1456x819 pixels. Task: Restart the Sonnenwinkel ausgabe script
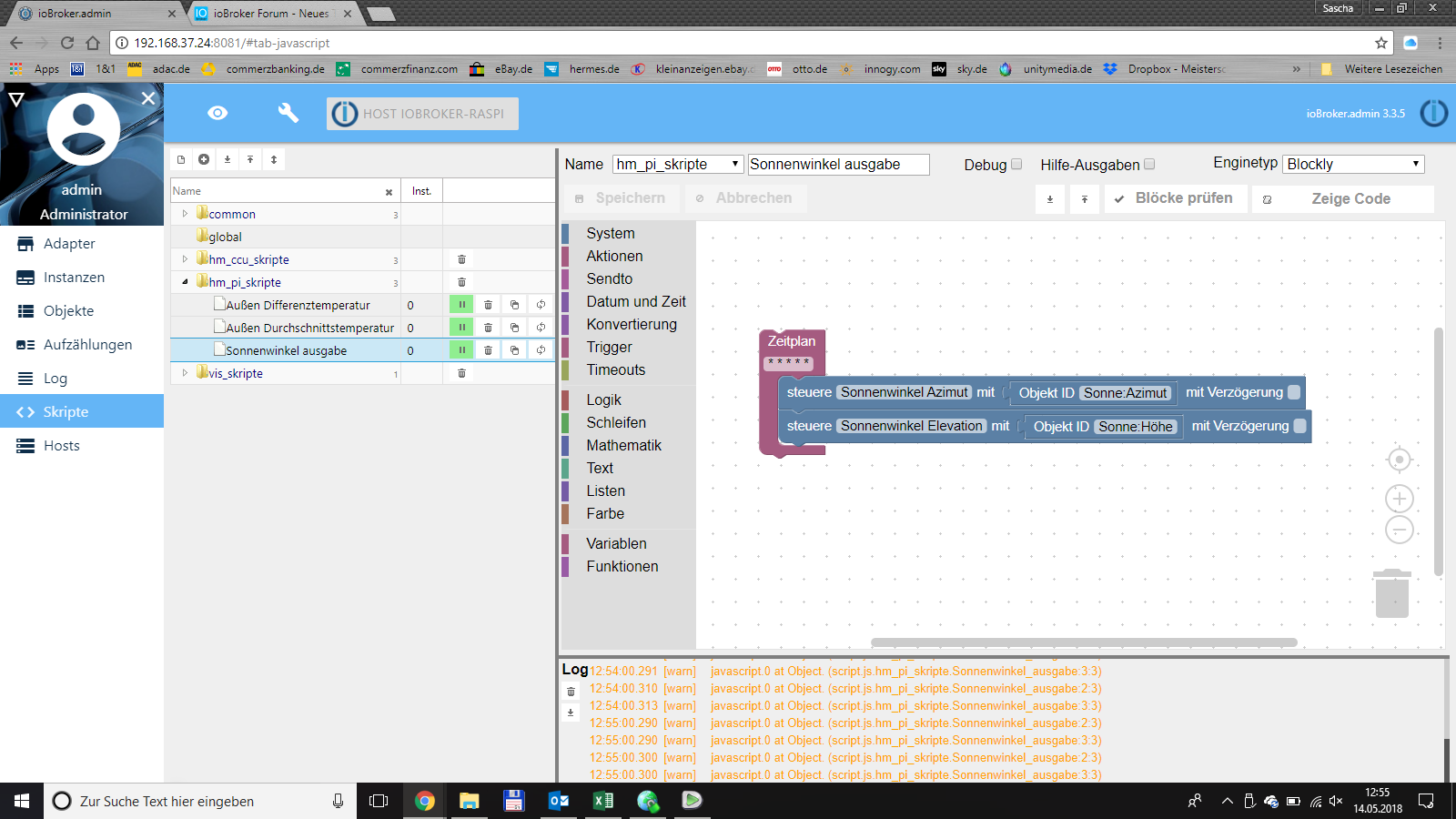click(541, 350)
